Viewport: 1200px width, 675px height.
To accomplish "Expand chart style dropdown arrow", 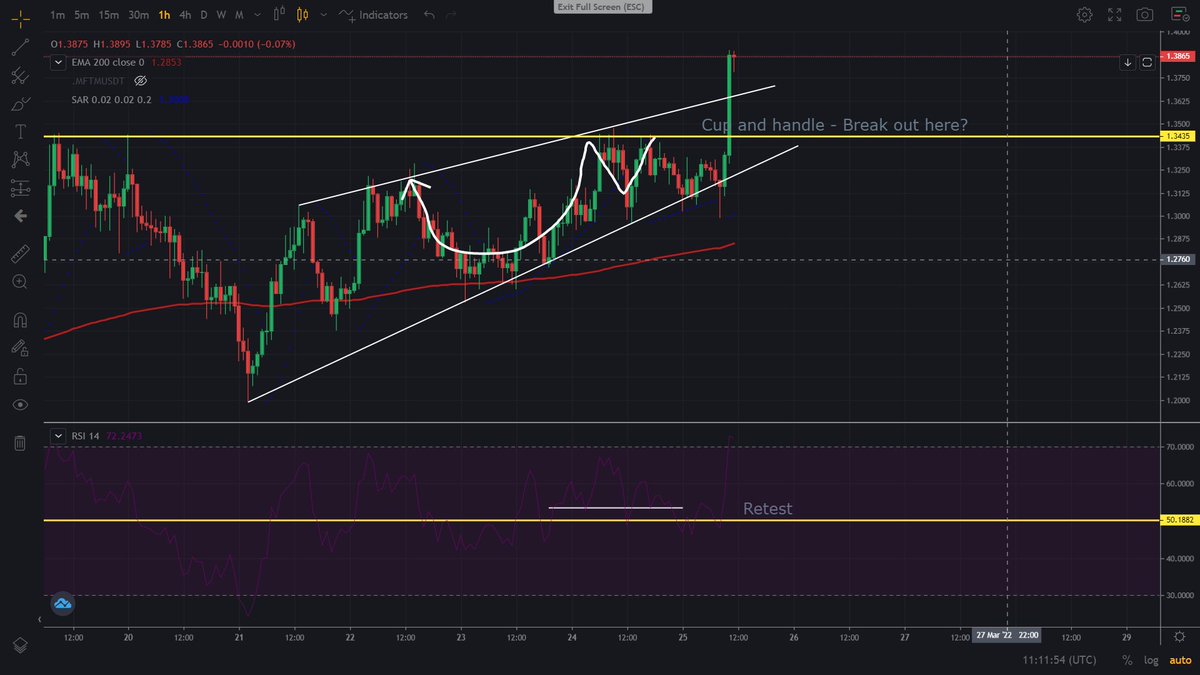I will [324, 15].
